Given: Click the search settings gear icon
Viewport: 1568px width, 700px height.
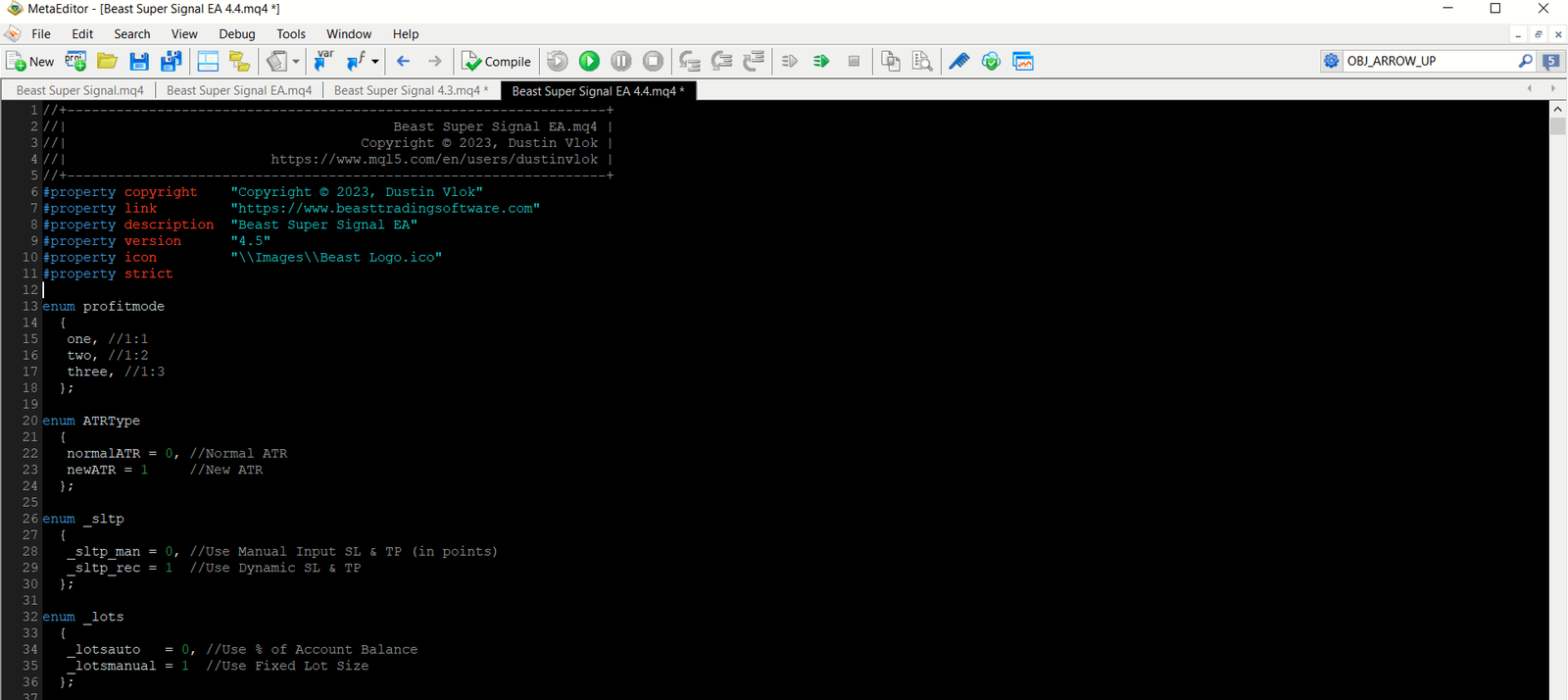Looking at the screenshot, I should pyautogui.click(x=1331, y=61).
